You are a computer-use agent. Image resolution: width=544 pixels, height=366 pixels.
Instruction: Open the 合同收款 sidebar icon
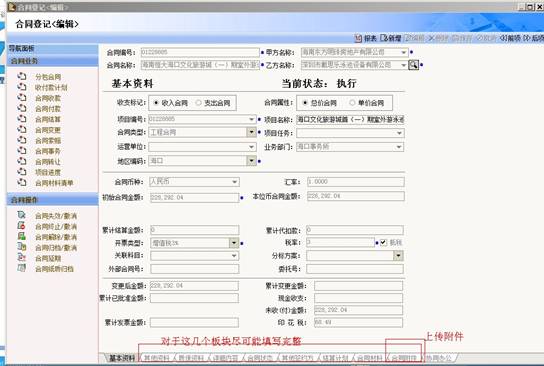tap(22, 98)
